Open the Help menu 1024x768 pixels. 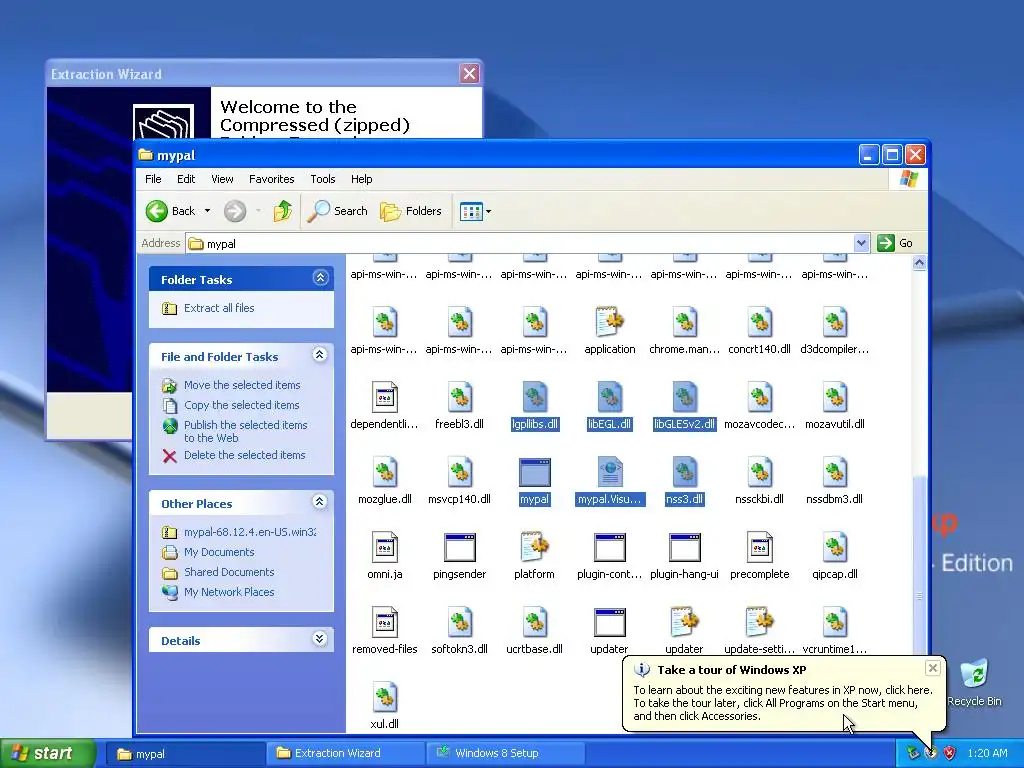click(361, 179)
